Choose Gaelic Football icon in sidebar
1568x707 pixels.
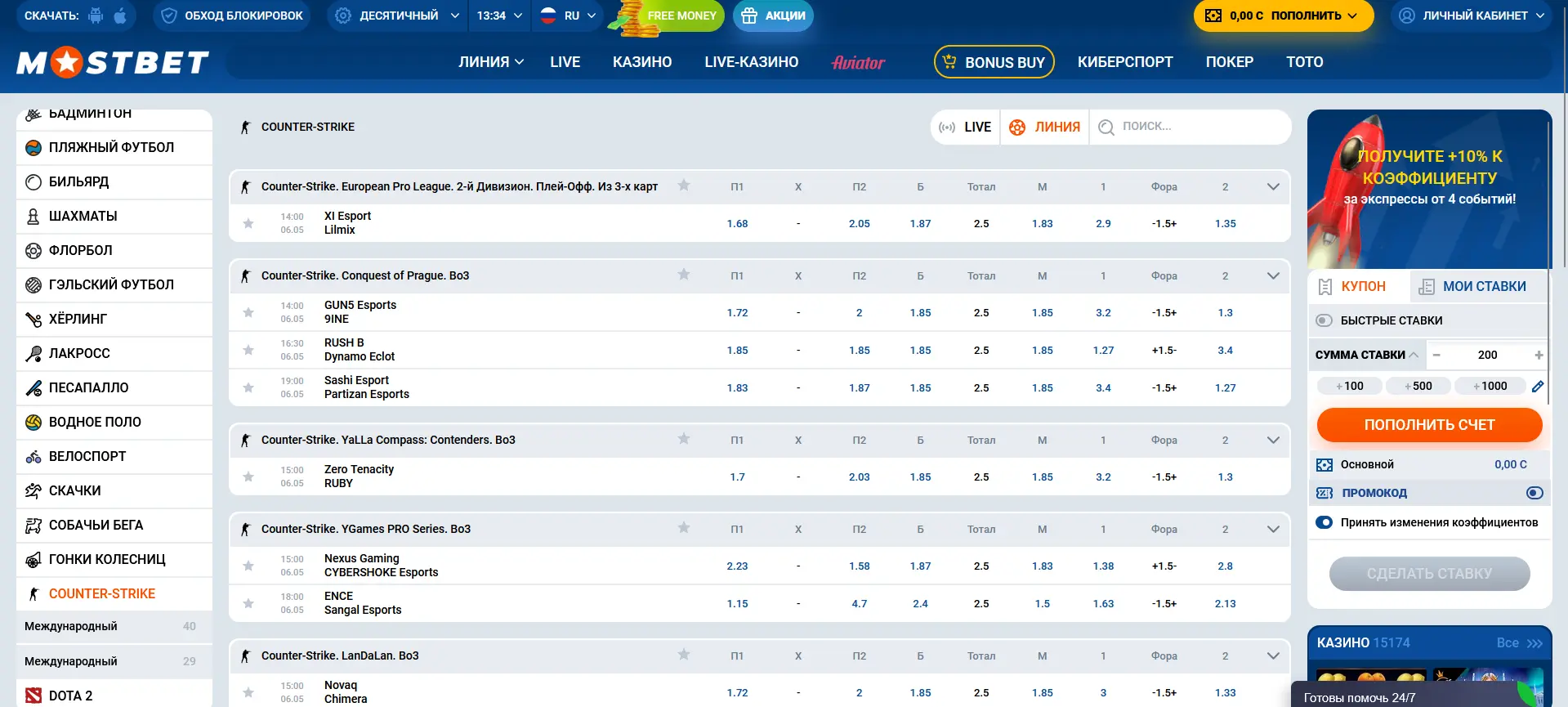point(34,285)
